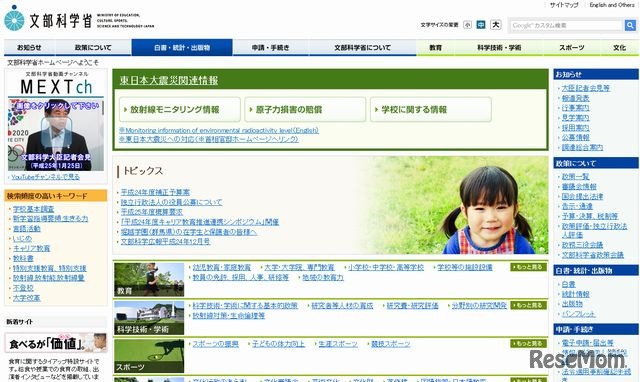Open 放射線対策・生命倫理等 link
This screenshot has width=640, height=382.
[229, 315]
